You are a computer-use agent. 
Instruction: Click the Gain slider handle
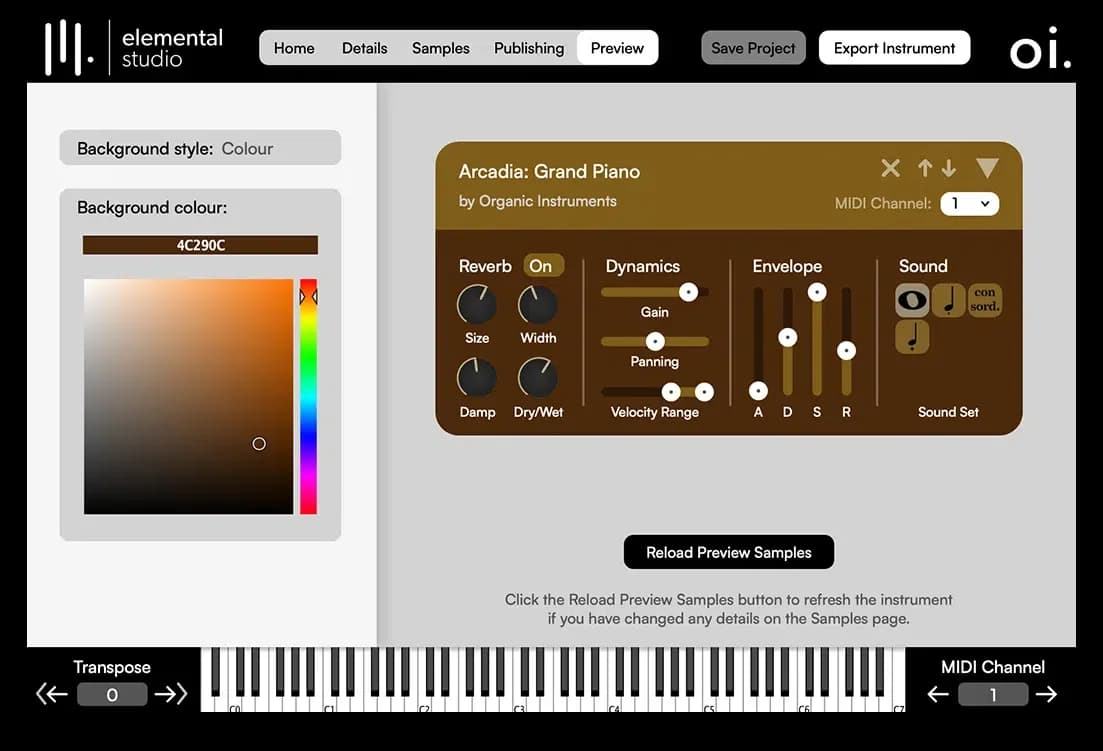coord(688,292)
